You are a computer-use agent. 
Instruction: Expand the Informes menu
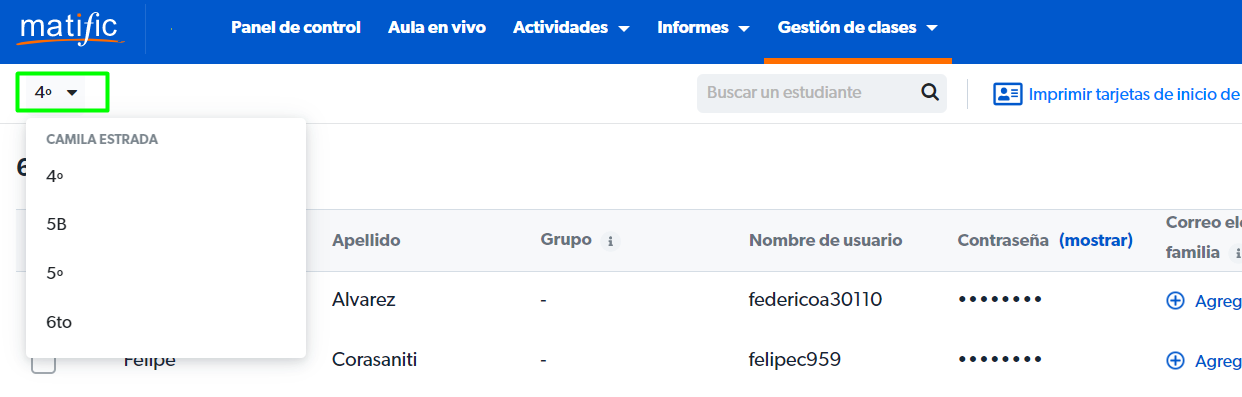click(x=703, y=28)
